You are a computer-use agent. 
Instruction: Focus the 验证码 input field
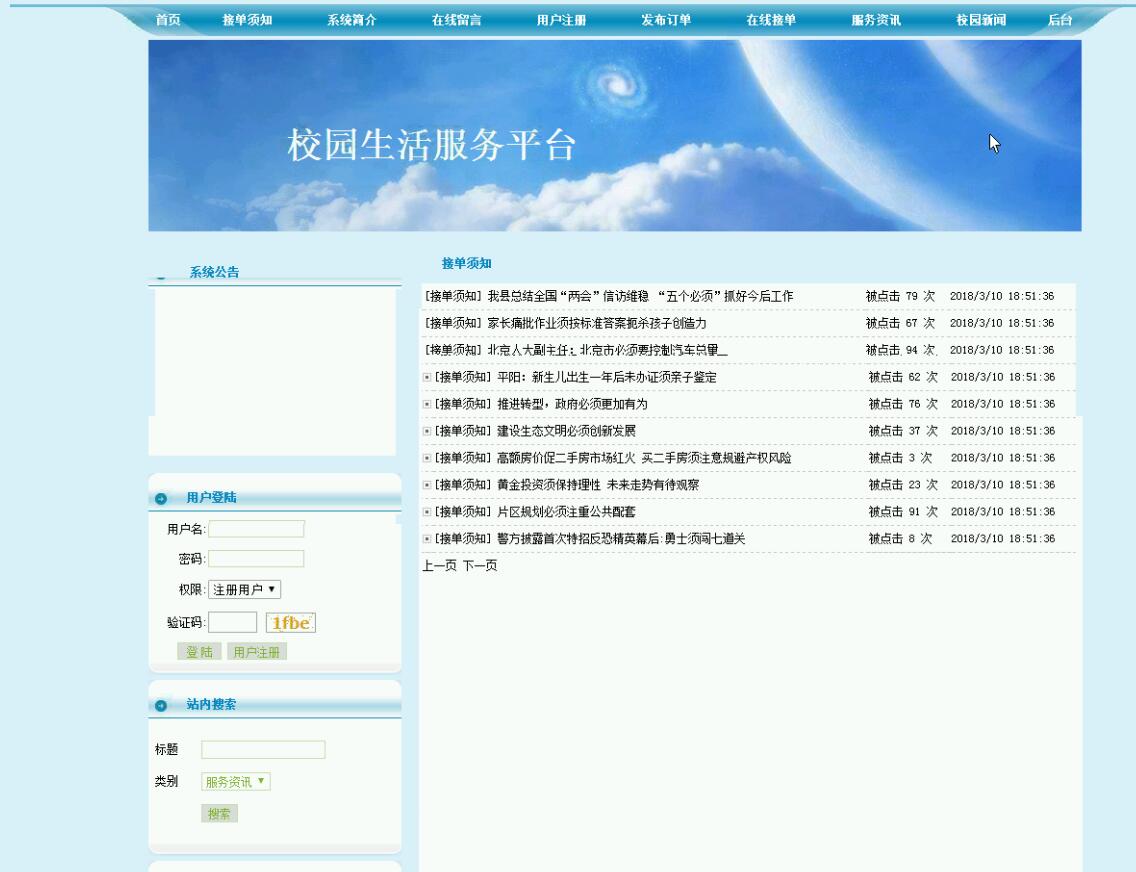(233, 622)
